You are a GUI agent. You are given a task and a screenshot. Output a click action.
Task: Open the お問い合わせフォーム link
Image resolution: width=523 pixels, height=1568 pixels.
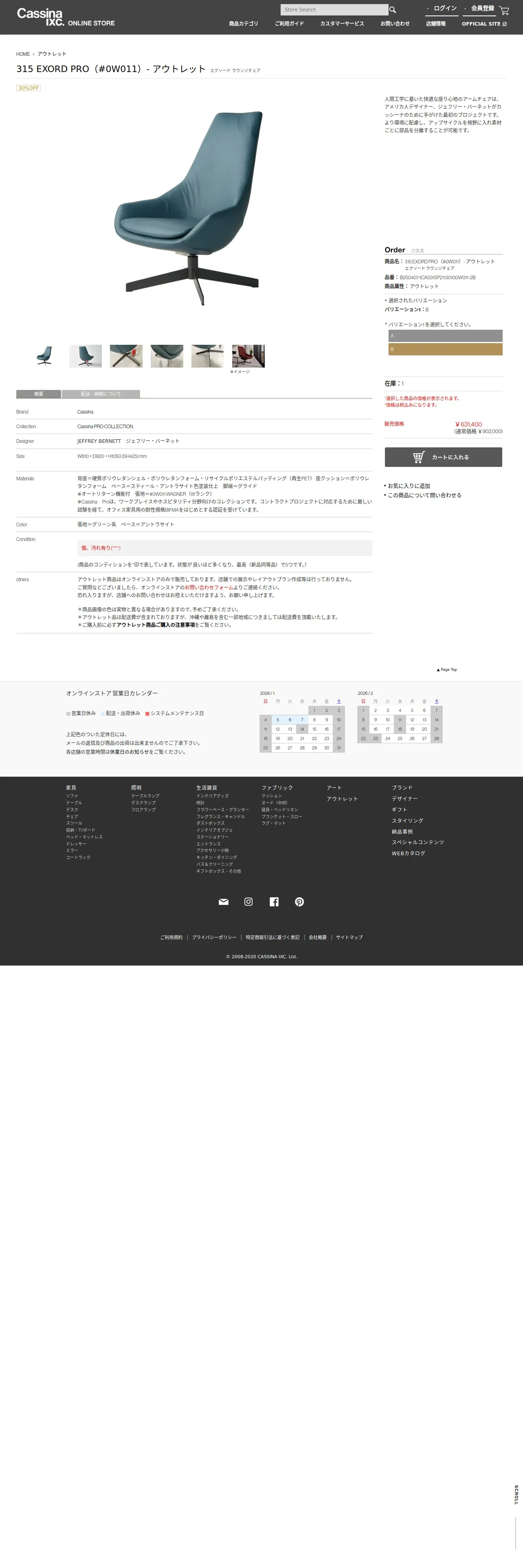pos(209,587)
